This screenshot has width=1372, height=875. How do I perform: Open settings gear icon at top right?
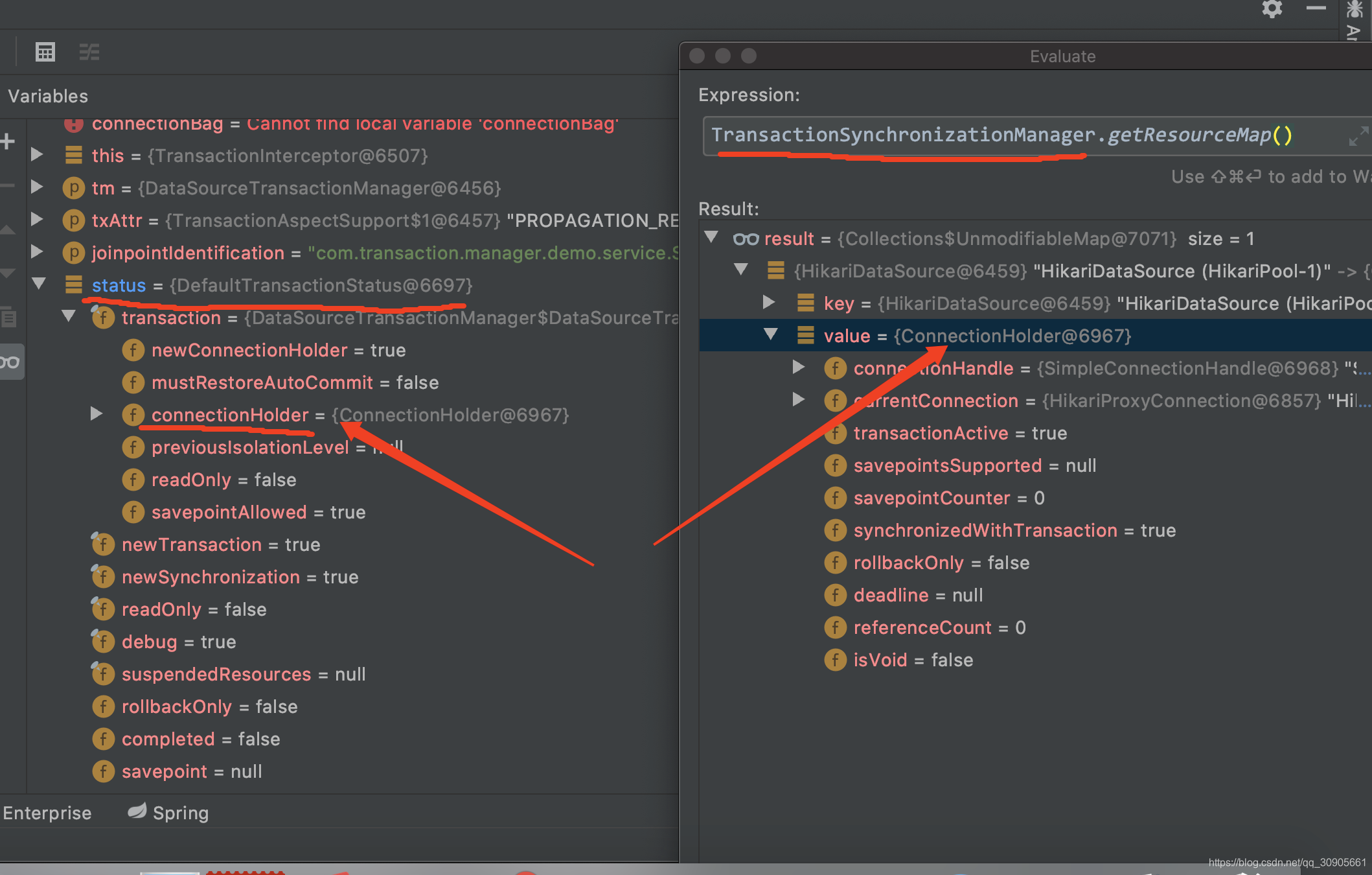[1272, 9]
